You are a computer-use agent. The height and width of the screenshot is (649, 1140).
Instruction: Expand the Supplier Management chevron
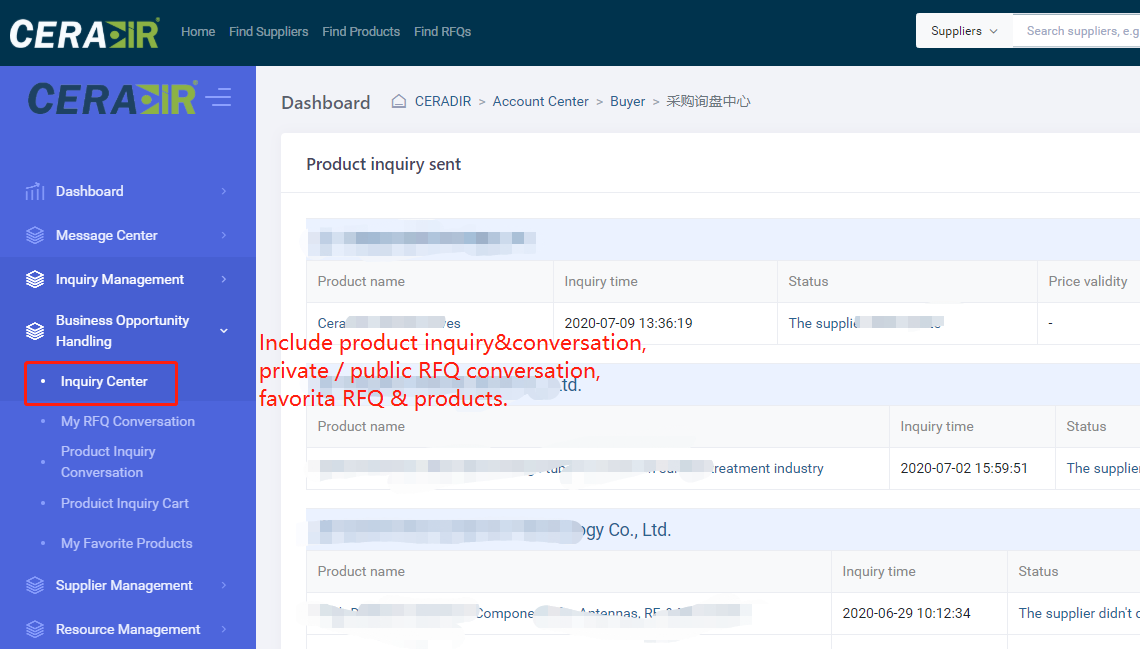coord(224,585)
